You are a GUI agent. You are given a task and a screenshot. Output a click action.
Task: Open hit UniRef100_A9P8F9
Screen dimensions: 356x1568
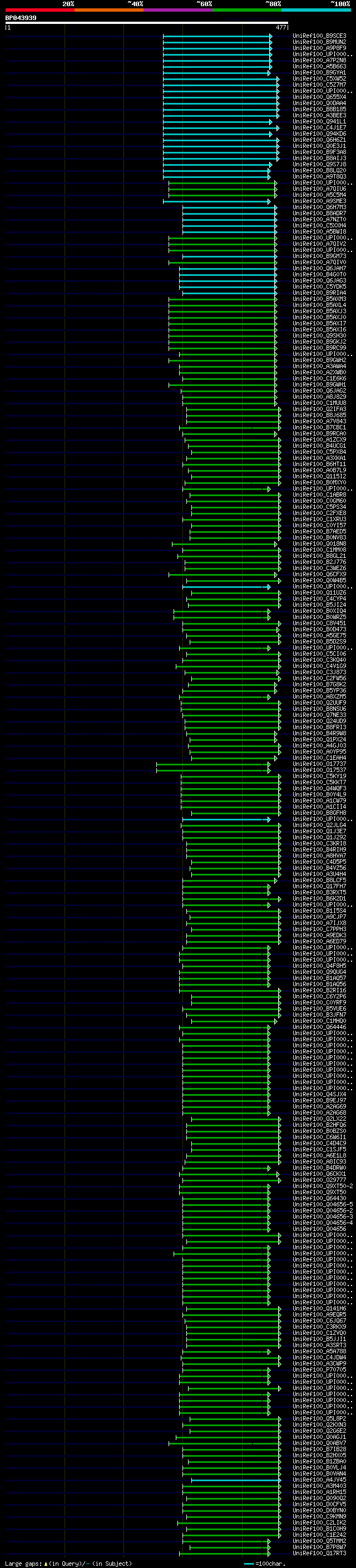pyautogui.click(x=319, y=48)
